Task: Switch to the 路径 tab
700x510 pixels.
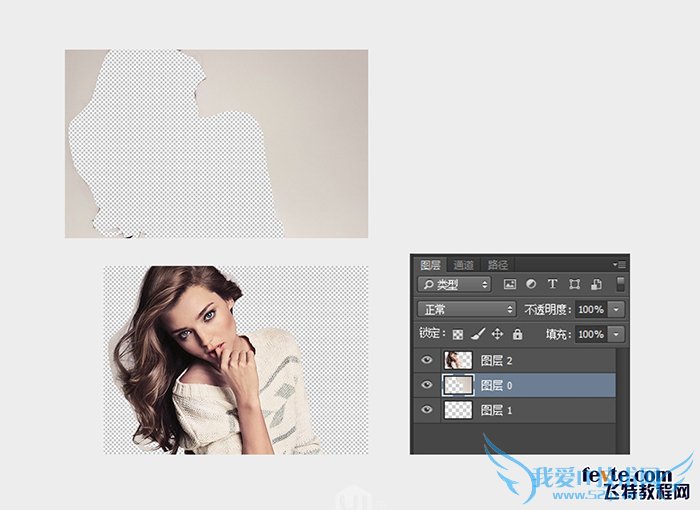Action: point(497,265)
